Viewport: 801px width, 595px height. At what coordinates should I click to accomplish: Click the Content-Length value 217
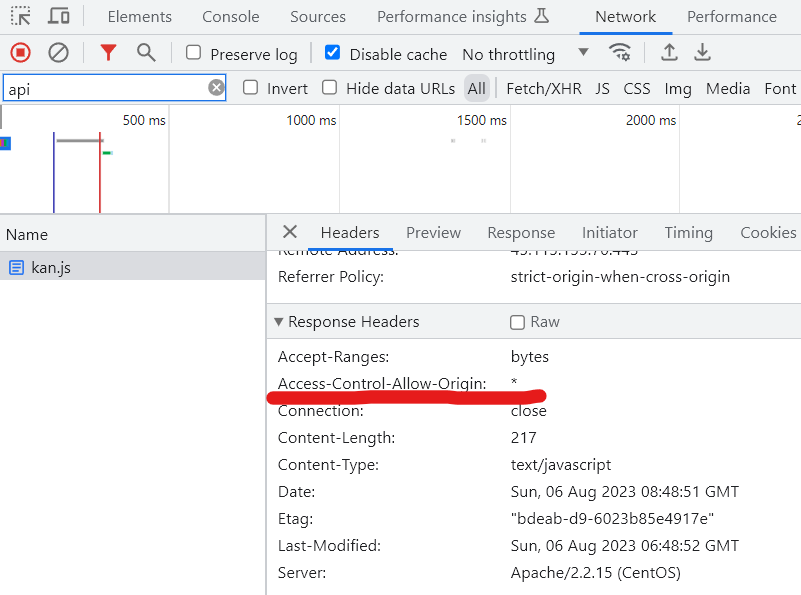click(524, 438)
